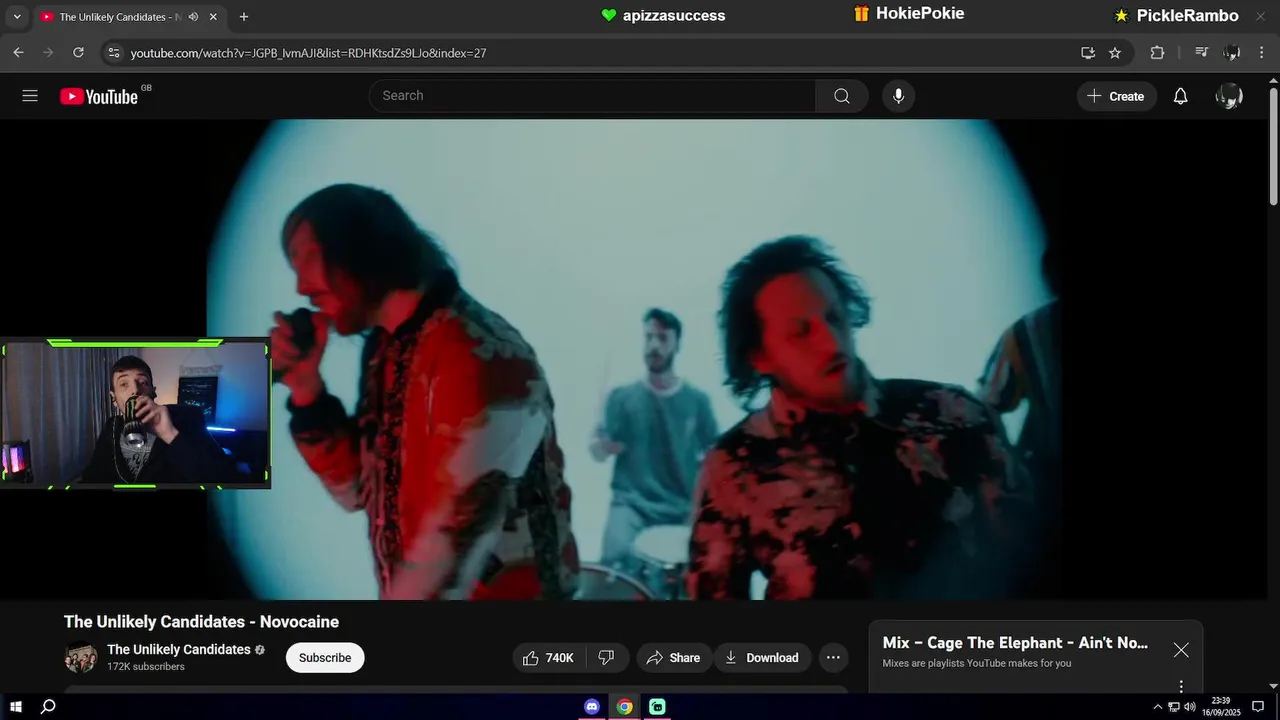The height and width of the screenshot is (720, 1280).
Task: Click the YouTube address bar URL
Action: coord(308,53)
